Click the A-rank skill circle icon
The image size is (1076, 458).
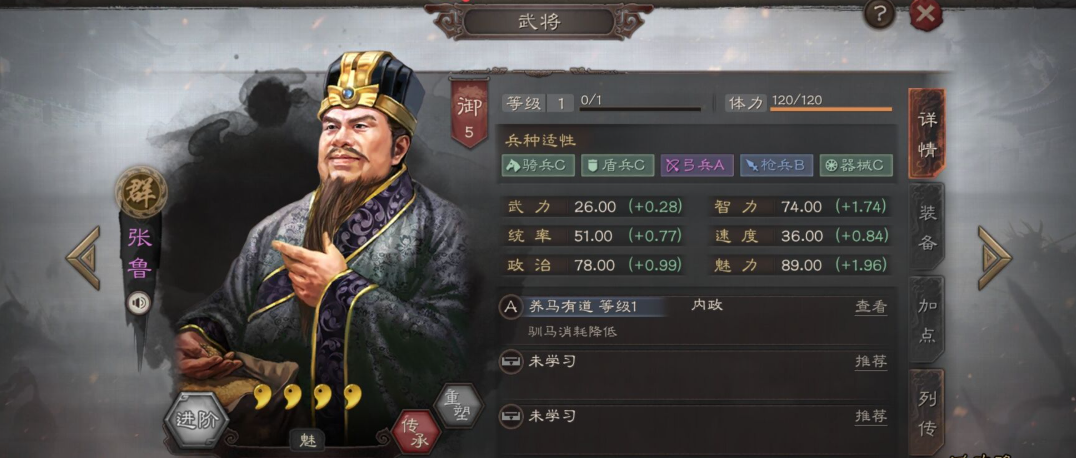coord(511,307)
